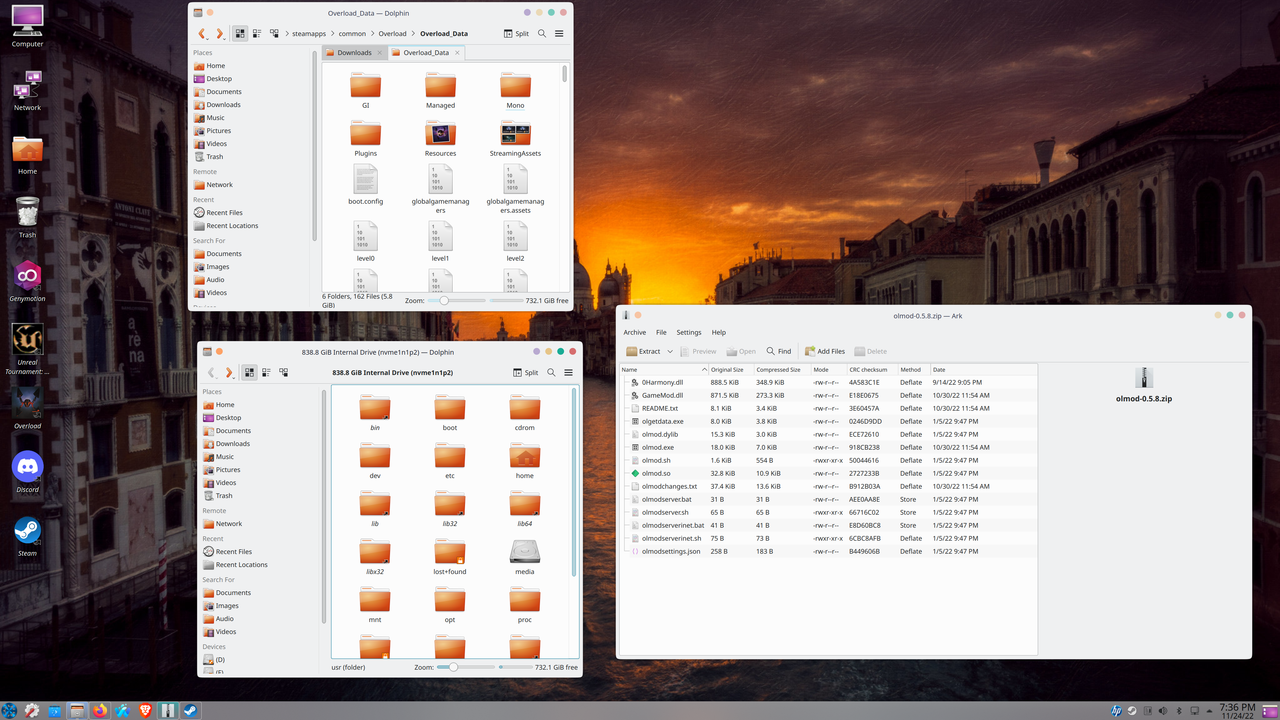Click Split button in Internal Drive window

point(525,373)
